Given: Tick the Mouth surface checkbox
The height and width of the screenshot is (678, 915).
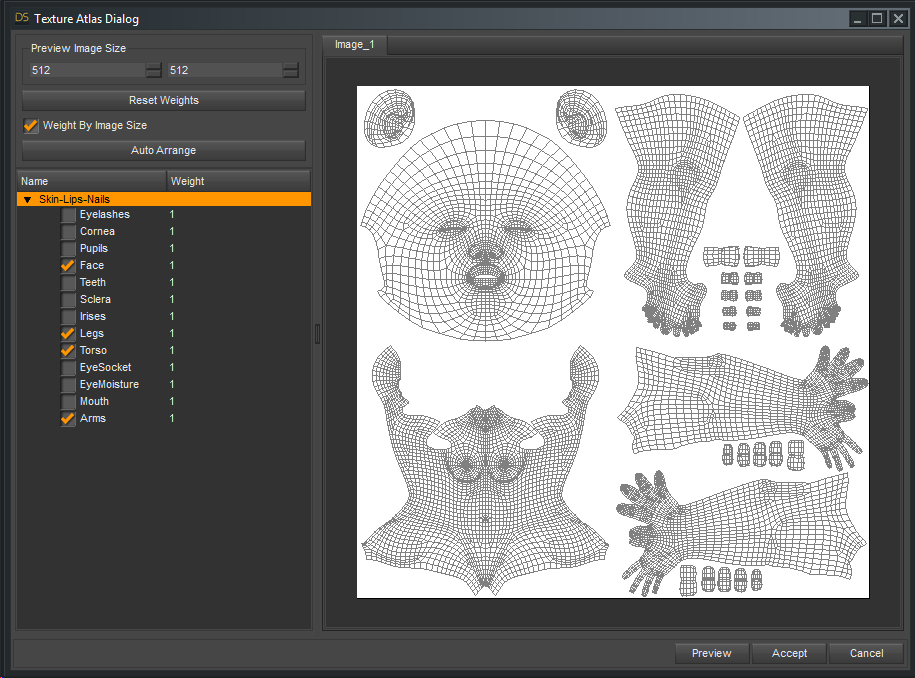Looking at the screenshot, I should click(x=68, y=401).
